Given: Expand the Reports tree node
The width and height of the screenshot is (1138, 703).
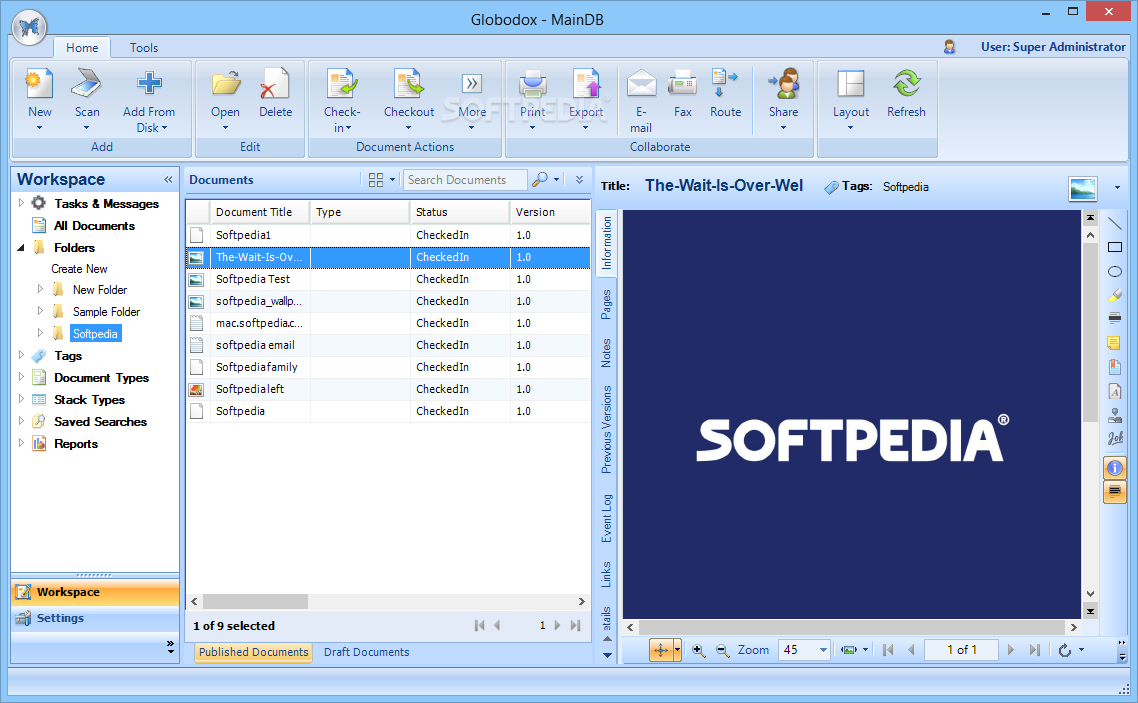Looking at the screenshot, I should point(21,443).
